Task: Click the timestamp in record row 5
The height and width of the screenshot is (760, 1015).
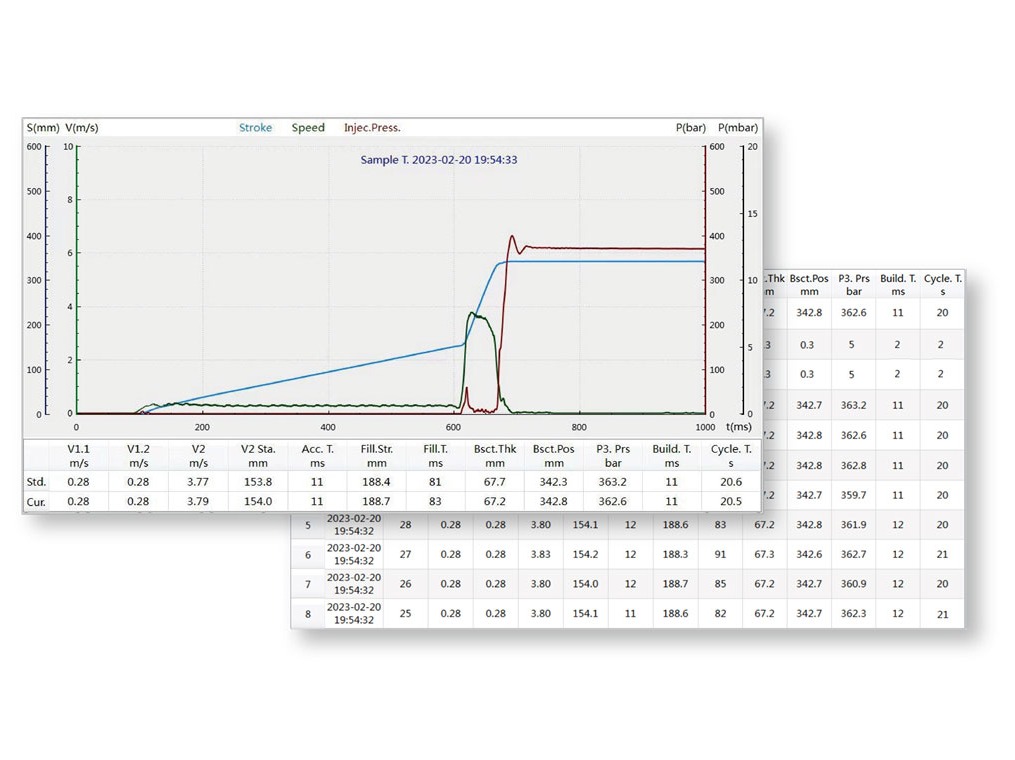Action: coord(354,525)
